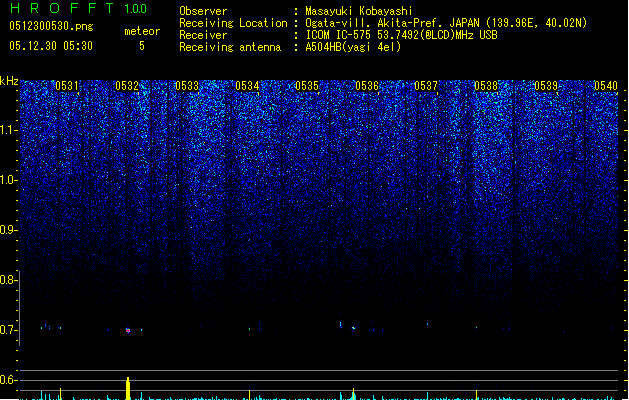Screen dimensions: 629x400
Task: Click the 0531 time marker
Action: [x=67, y=86]
